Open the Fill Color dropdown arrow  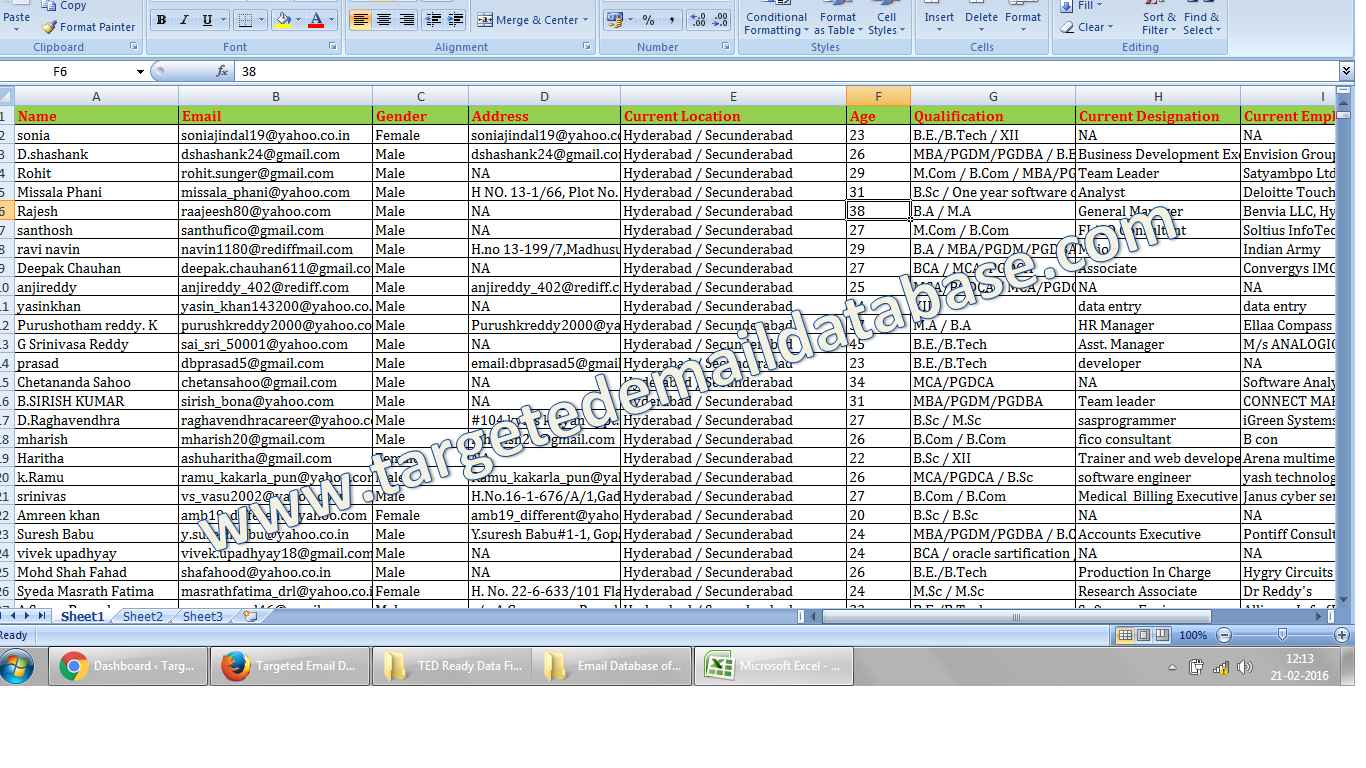pos(296,20)
